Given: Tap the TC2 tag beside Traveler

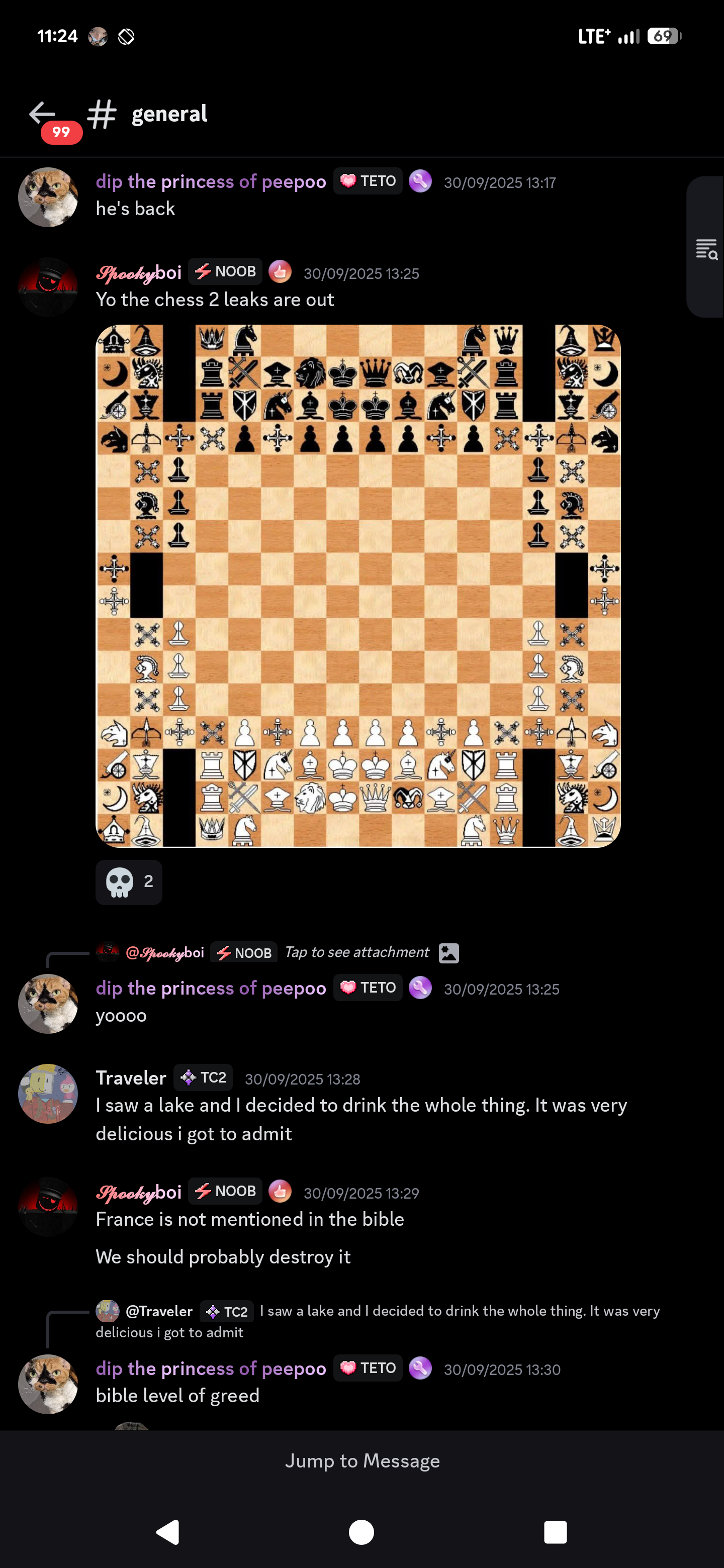Looking at the screenshot, I should pyautogui.click(x=204, y=1077).
